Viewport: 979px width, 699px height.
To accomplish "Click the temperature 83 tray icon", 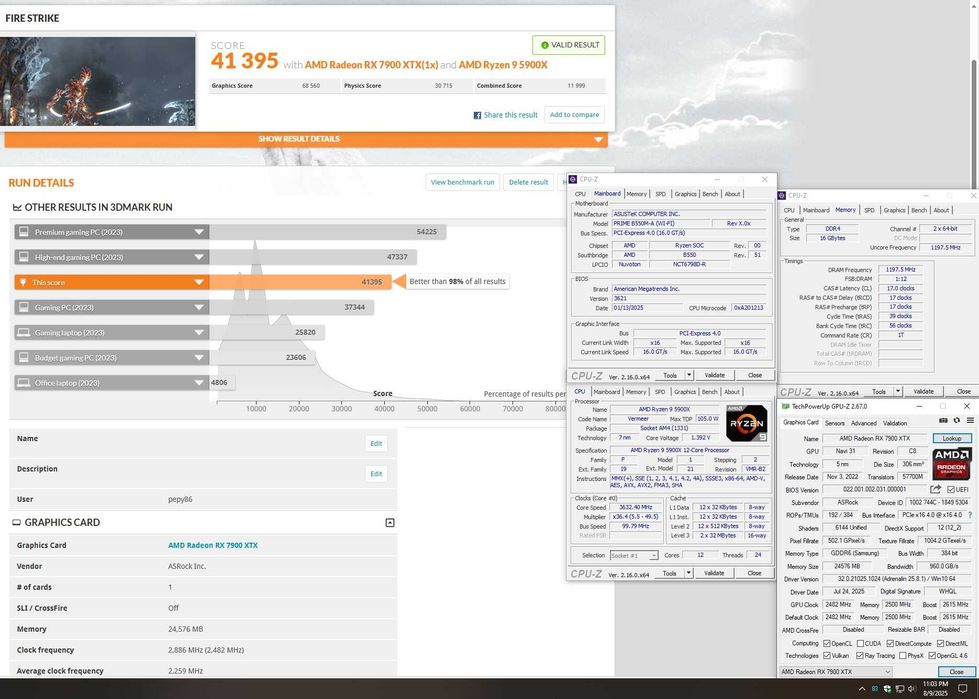I will pos(875,689).
